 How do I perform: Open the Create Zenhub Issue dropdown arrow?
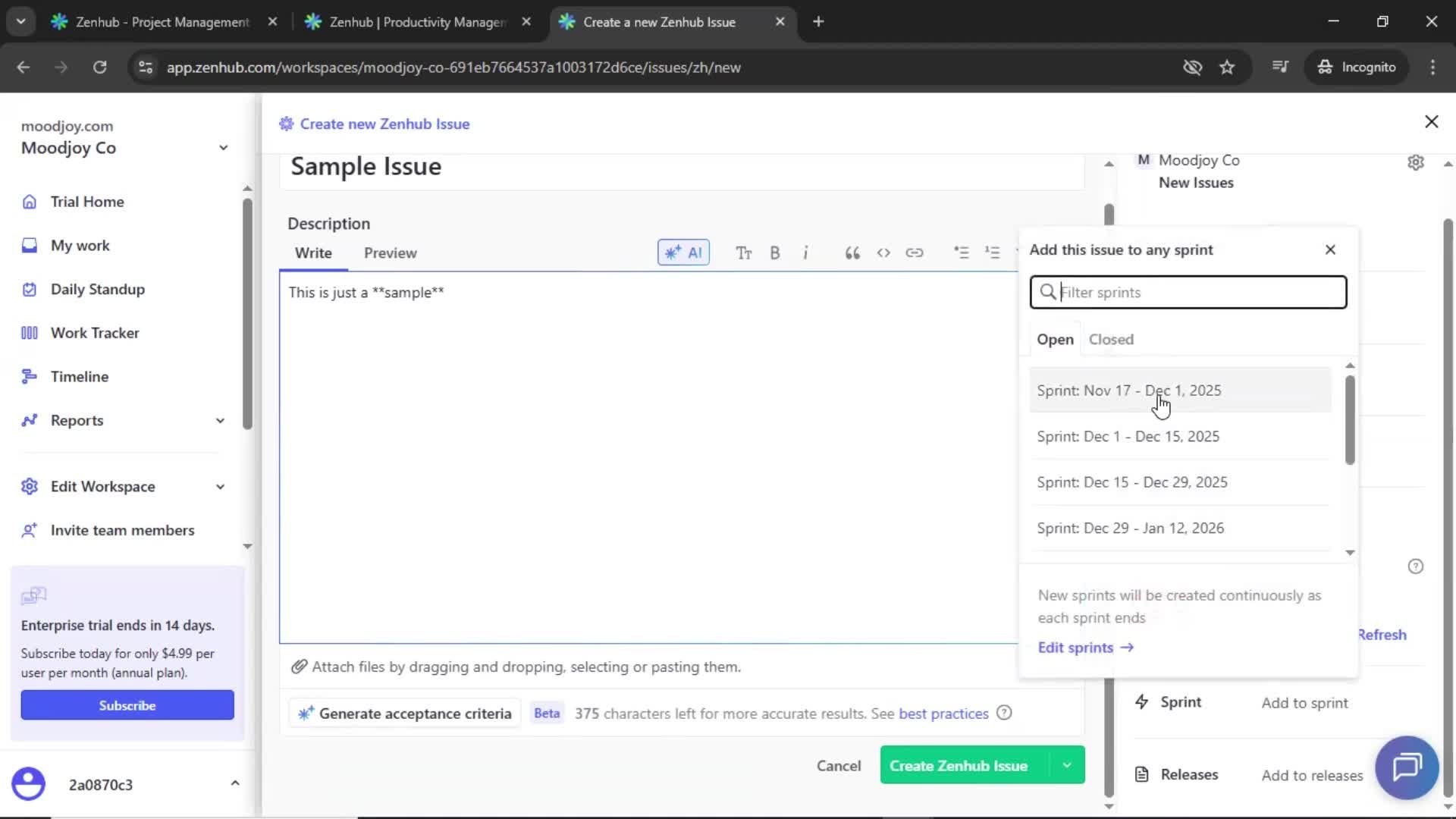click(x=1067, y=765)
